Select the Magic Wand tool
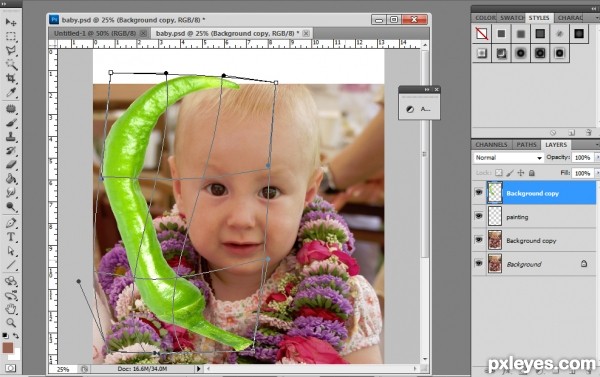 click(x=11, y=64)
